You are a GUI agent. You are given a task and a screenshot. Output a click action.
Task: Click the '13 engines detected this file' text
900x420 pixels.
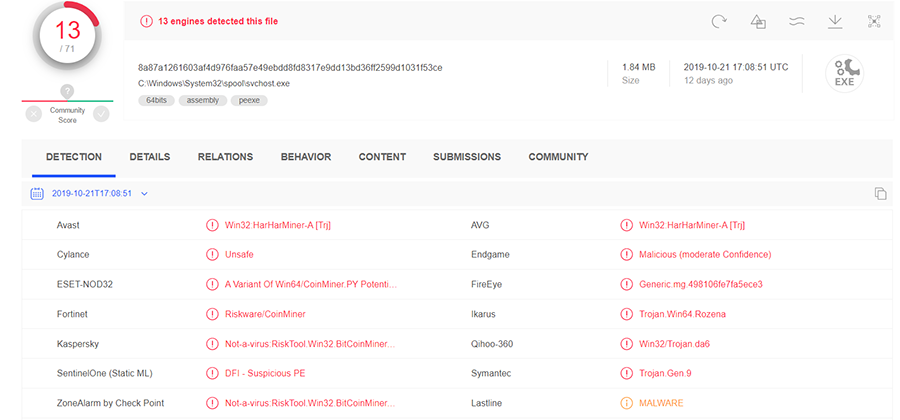click(218, 21)
